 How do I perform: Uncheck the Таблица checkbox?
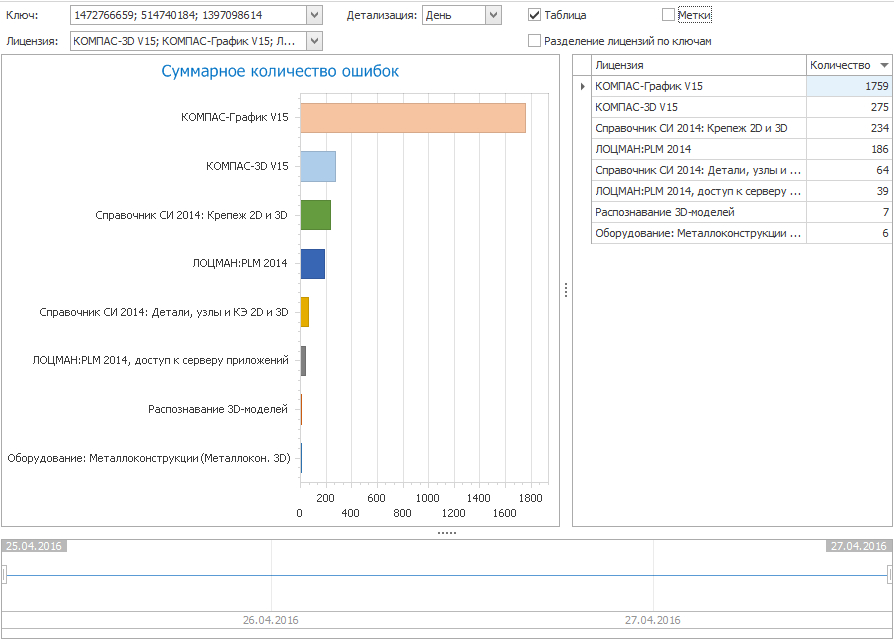535,15
